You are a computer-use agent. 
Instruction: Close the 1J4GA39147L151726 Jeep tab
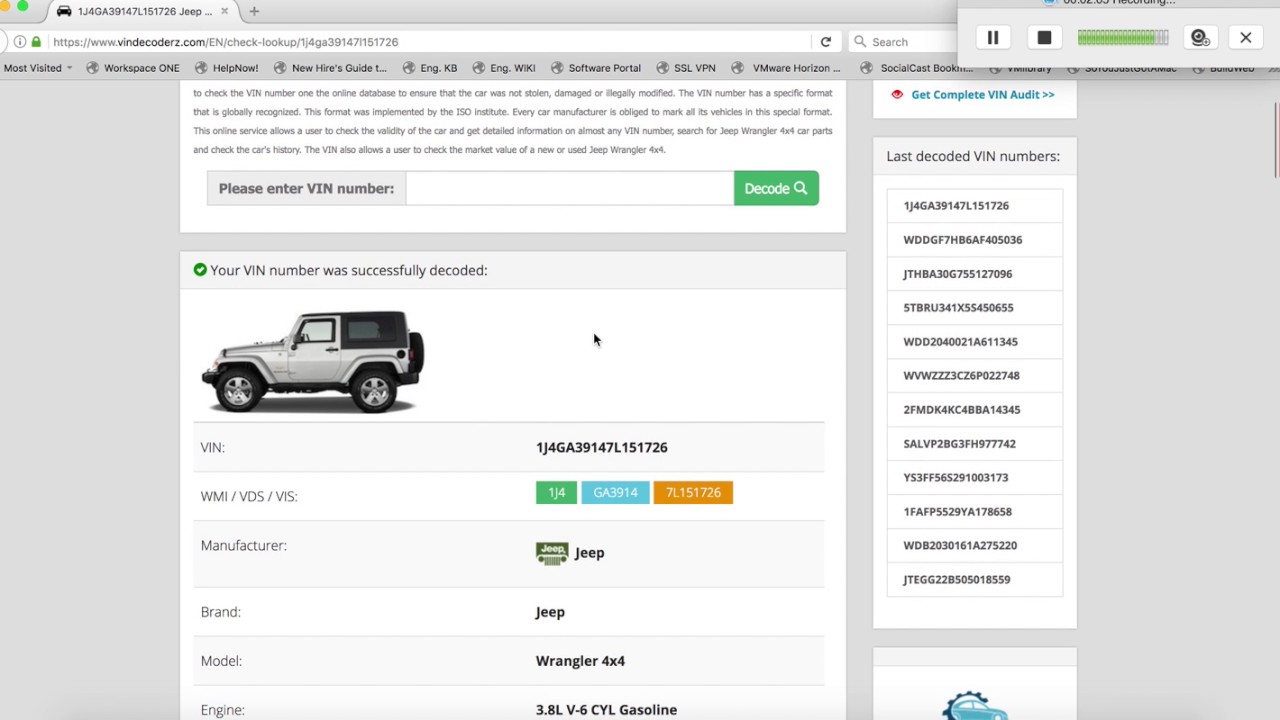224,11
